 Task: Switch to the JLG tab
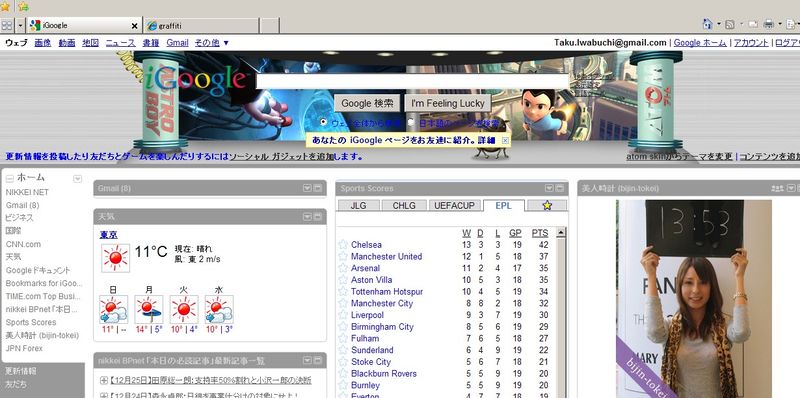point(359,205)
